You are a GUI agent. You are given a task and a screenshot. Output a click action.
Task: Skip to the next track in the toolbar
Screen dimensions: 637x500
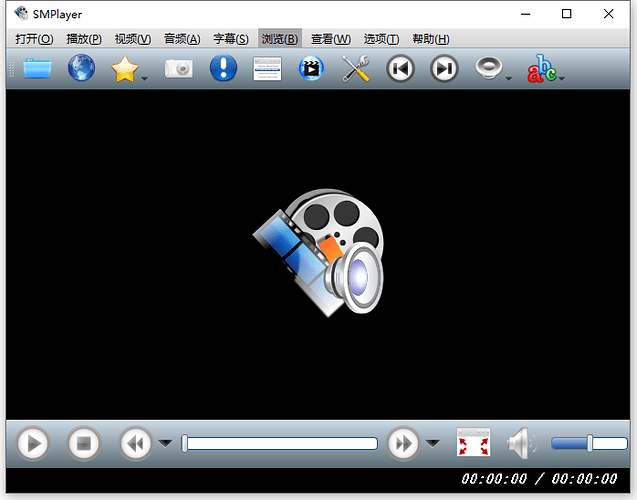(x=444, y=69)
